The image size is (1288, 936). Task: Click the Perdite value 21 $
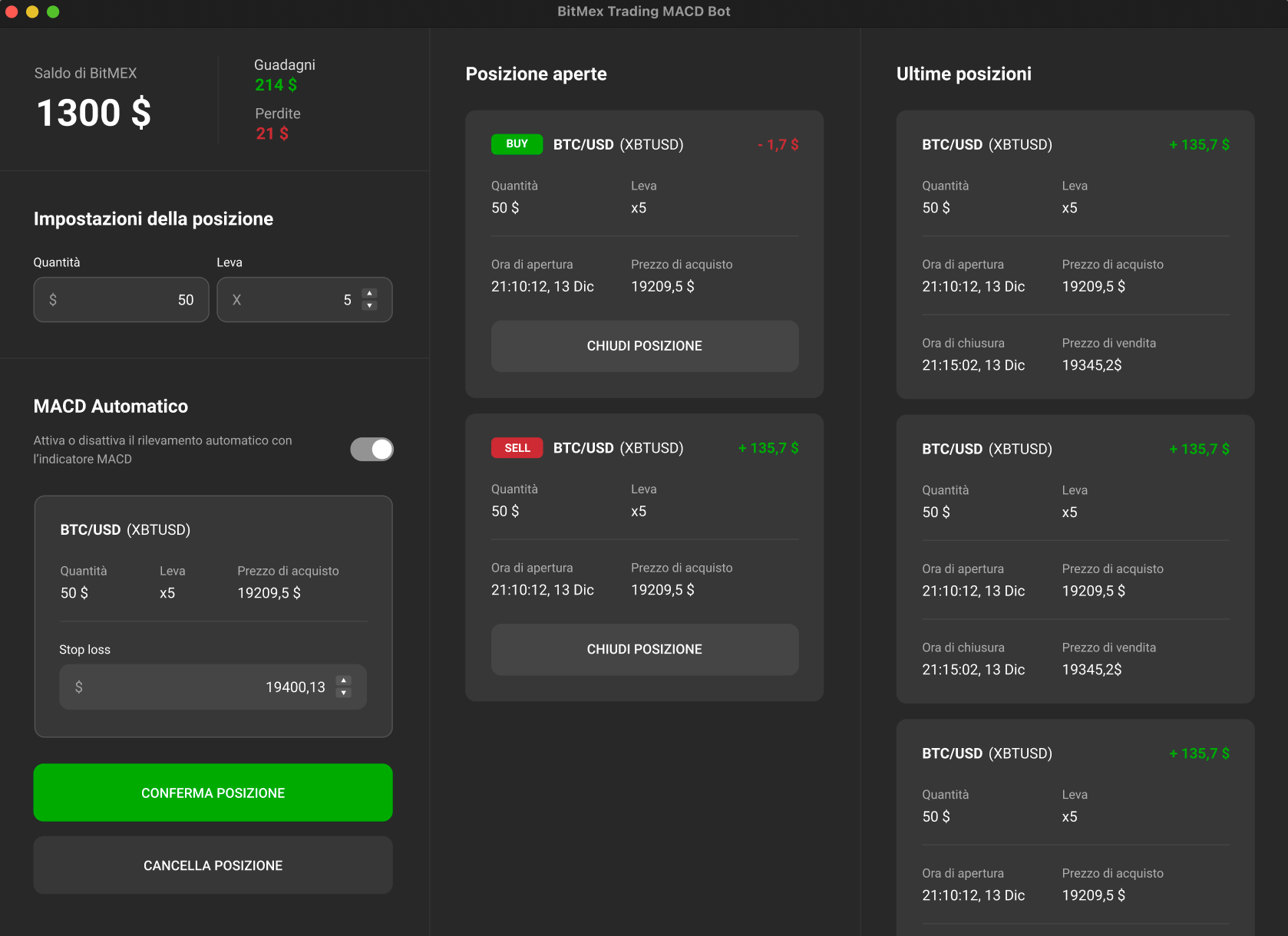(x=272, y=133)
